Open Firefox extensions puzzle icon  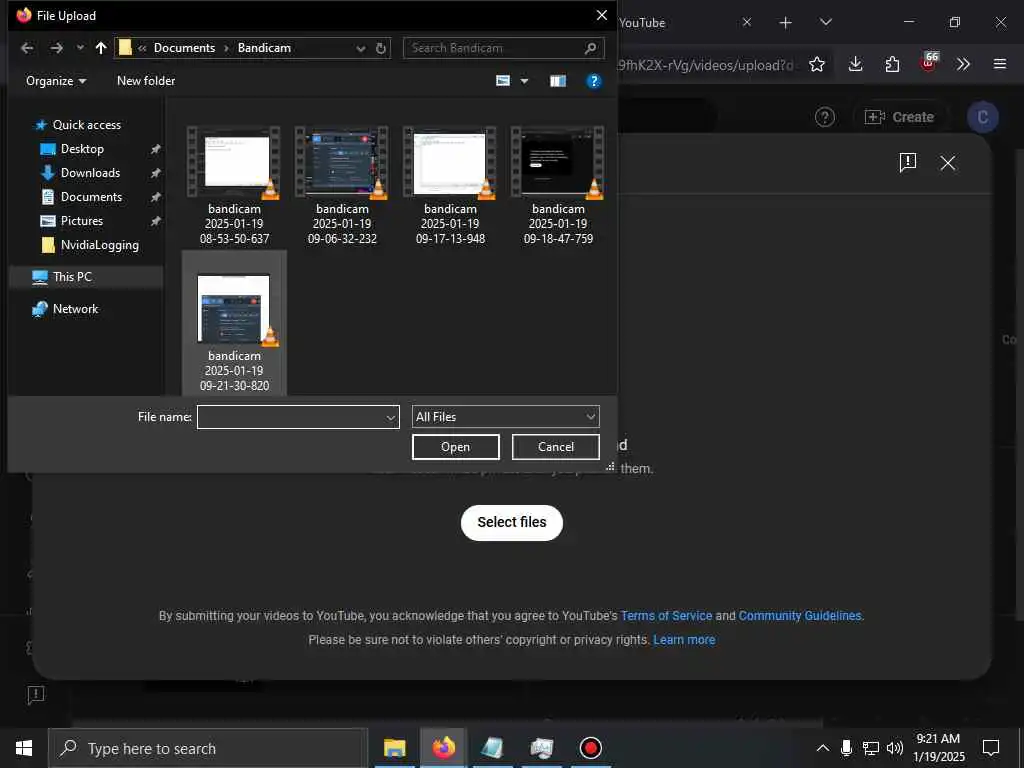click(x=892, y=64)
